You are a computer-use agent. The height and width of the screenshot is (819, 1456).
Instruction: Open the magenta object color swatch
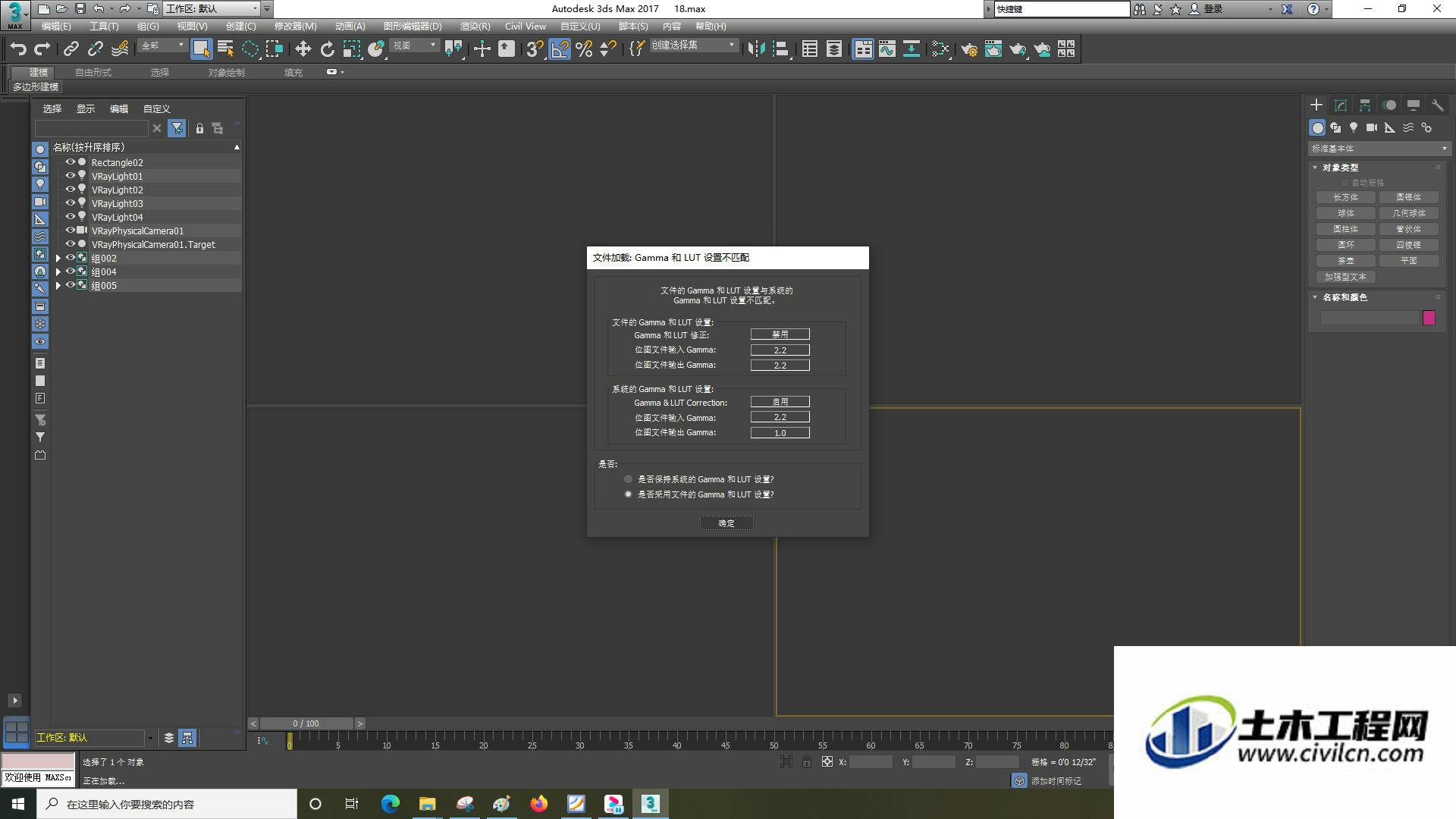click(x=1429, y=318)
